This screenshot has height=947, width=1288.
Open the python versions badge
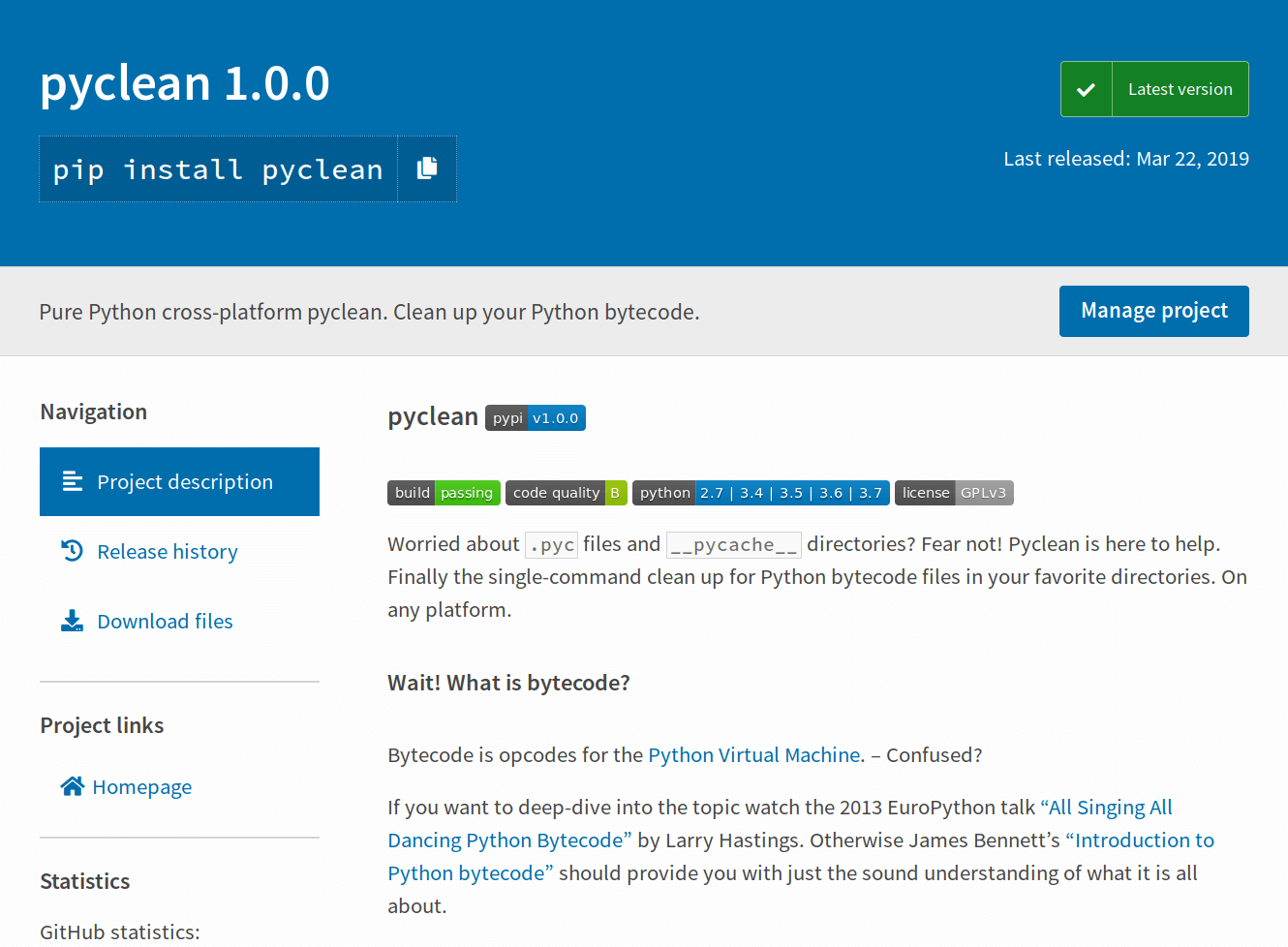tap(761, 493)
